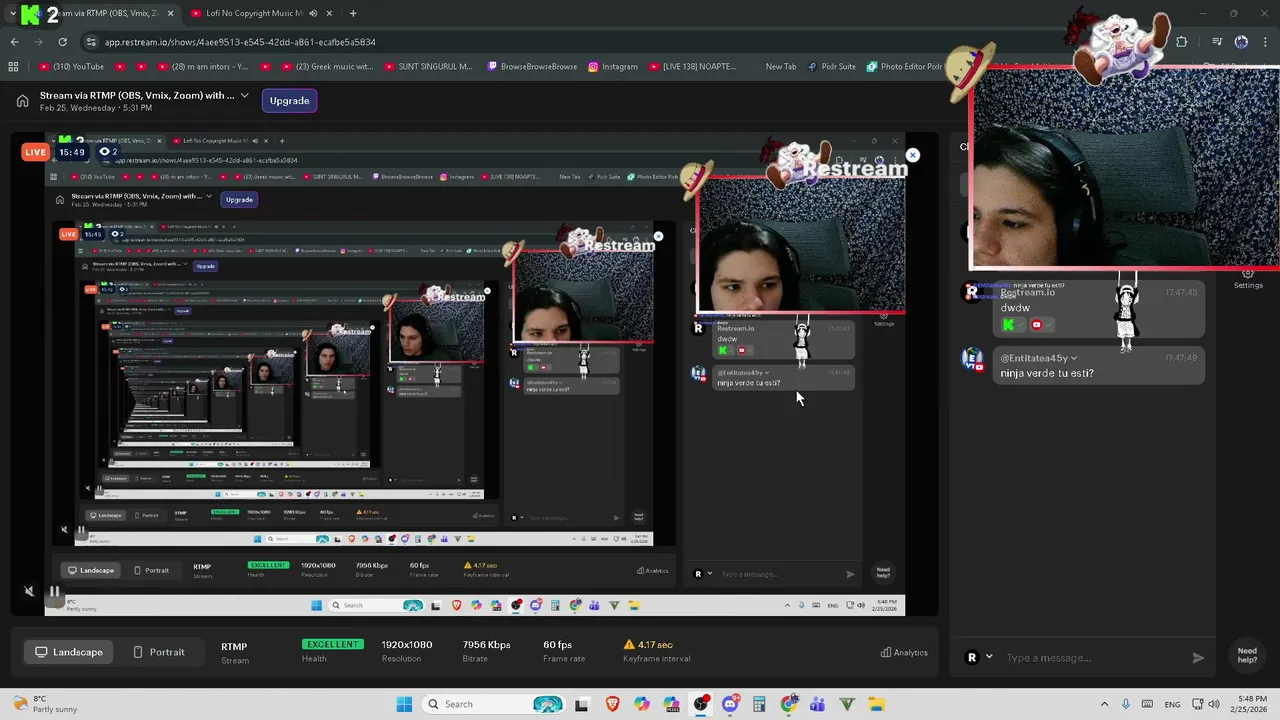Pause the live preview playback

55,591
